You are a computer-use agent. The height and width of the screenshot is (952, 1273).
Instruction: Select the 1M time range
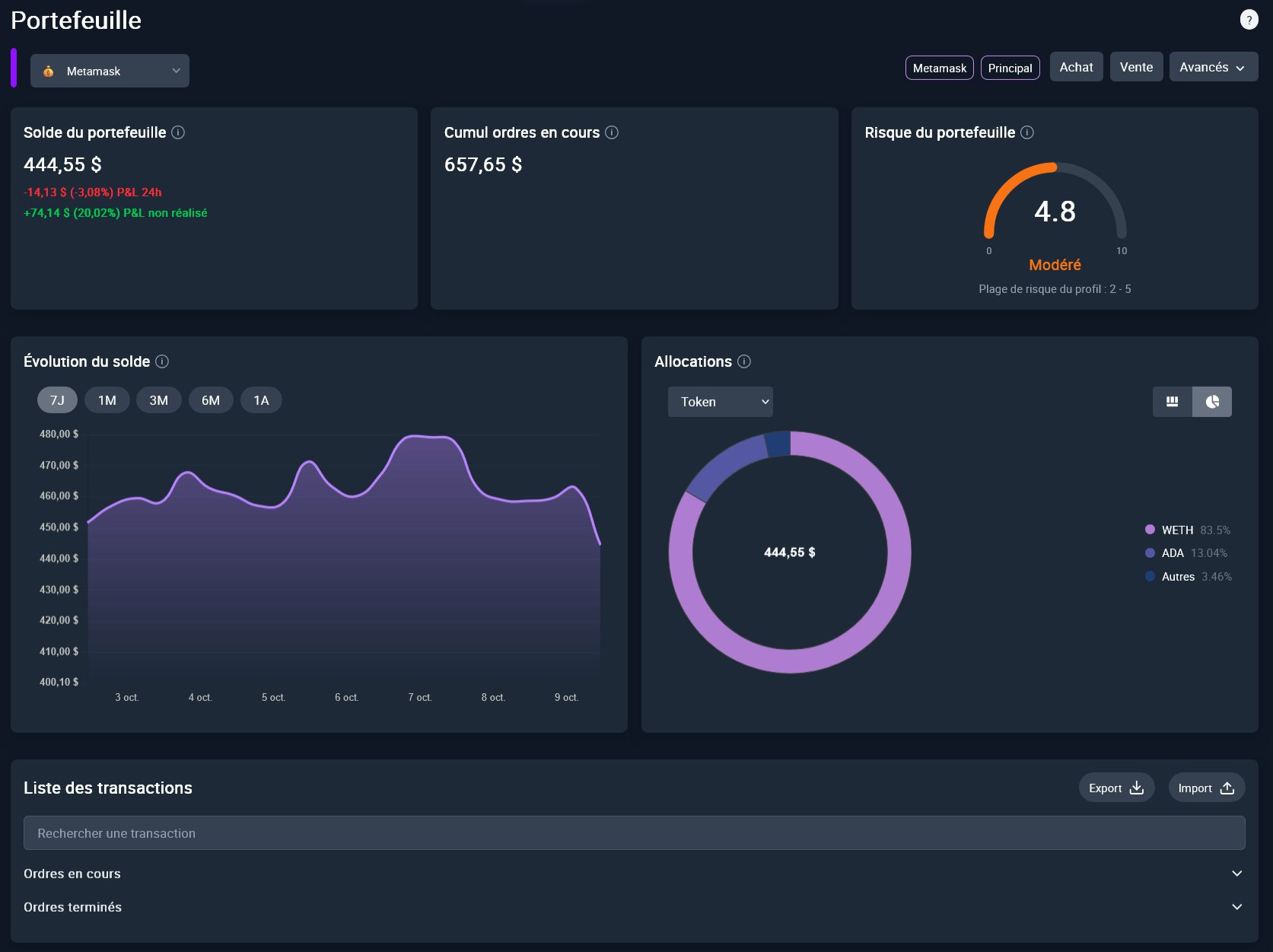pyautogui.click(x=107, y=400)
